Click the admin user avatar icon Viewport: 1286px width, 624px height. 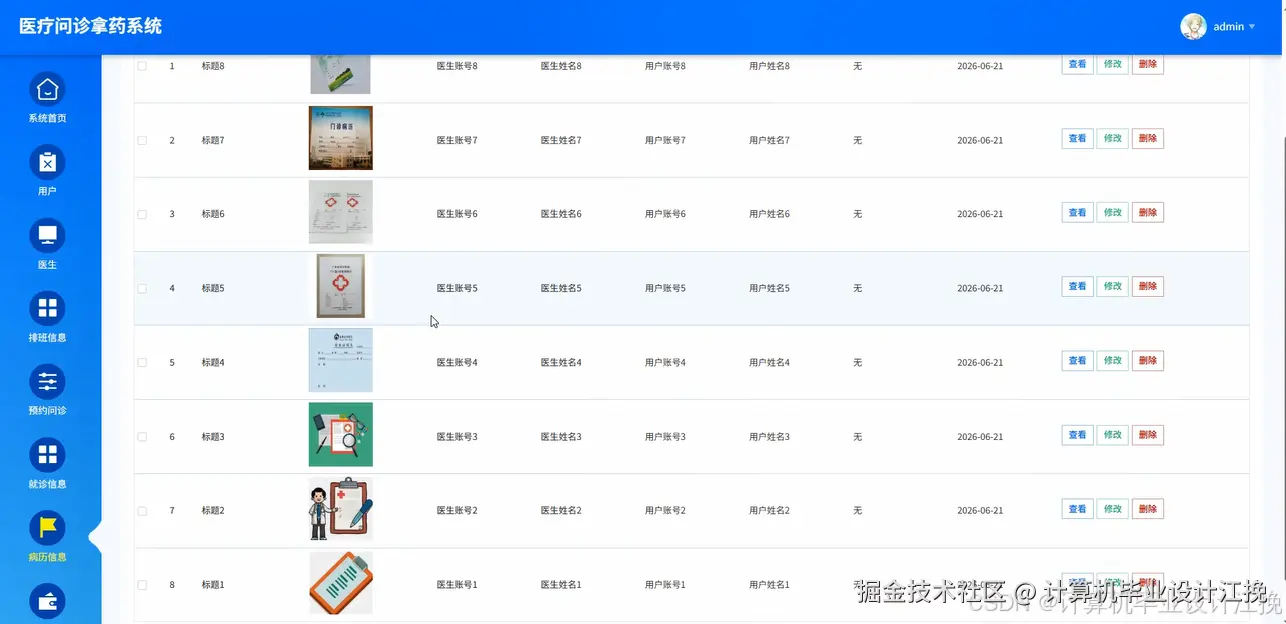1193,26
